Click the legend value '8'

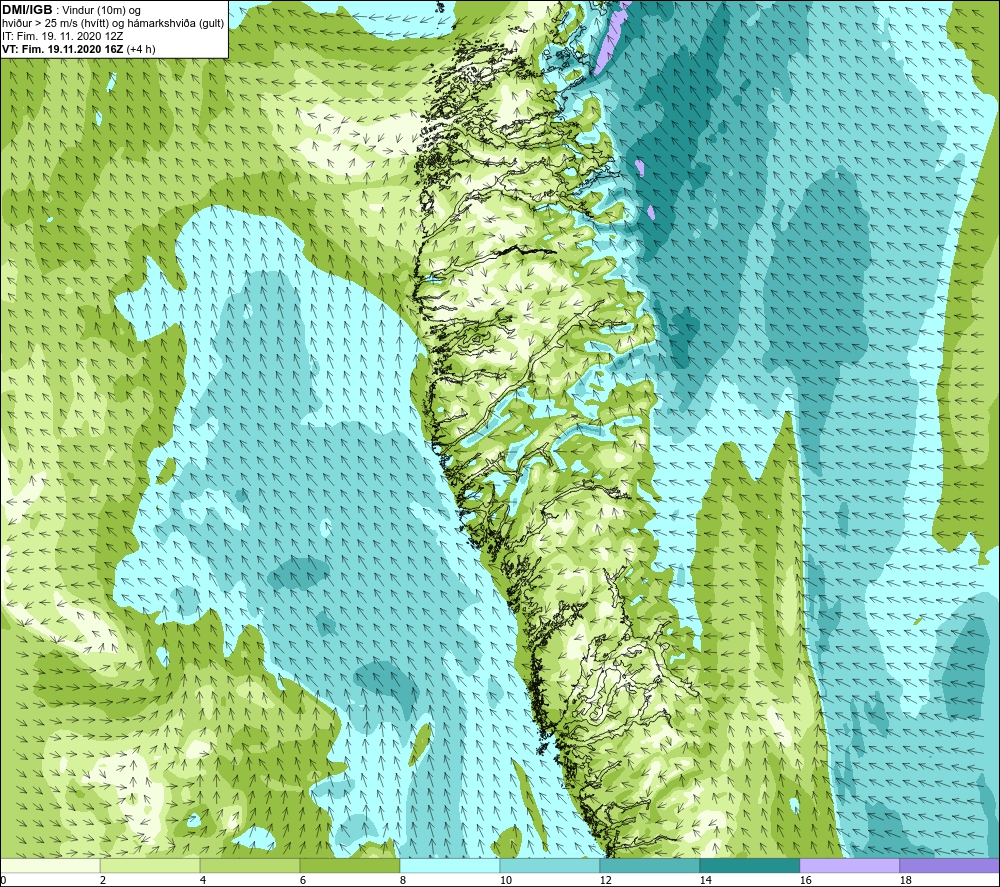pyautogui.click(x=403, y=881)
